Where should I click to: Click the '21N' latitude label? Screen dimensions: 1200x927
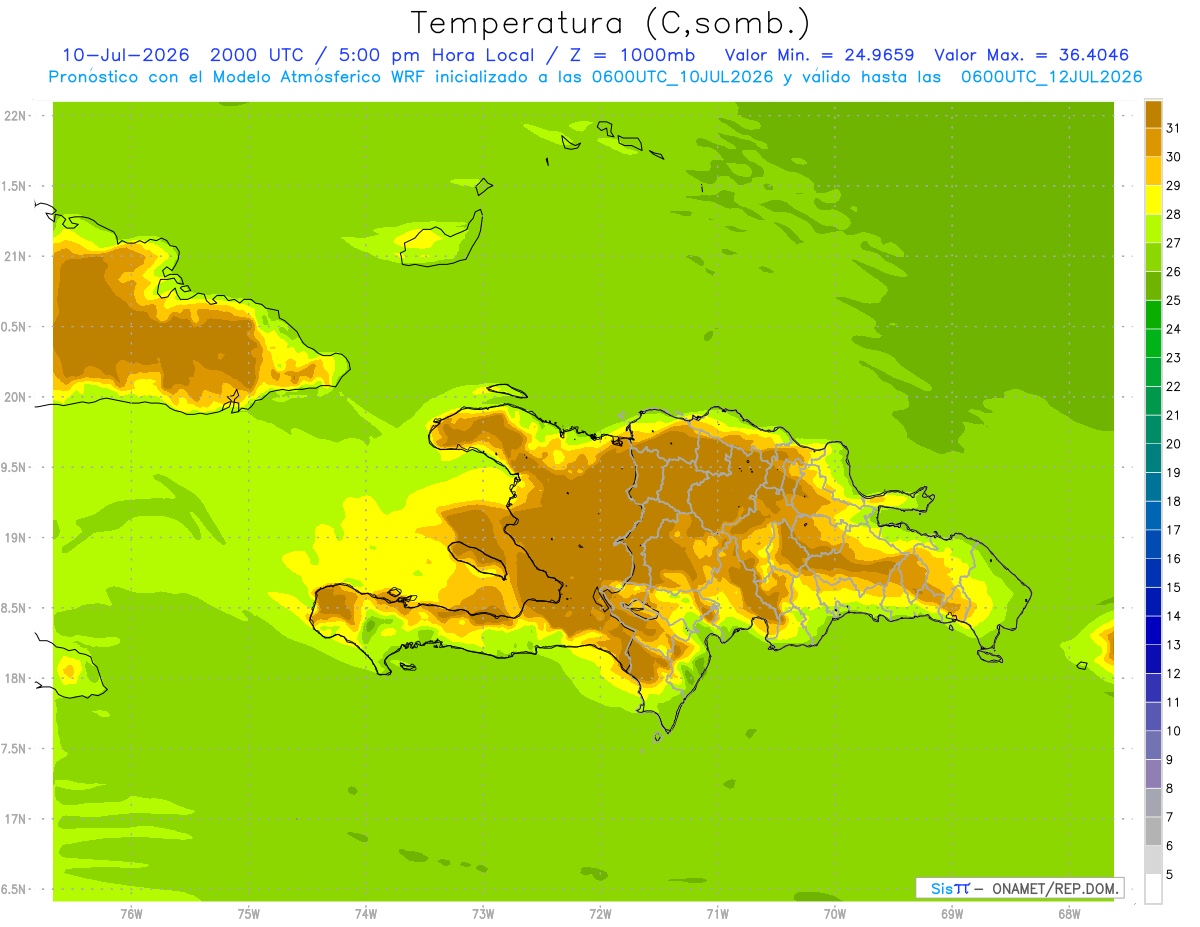[x=16, y=256]
